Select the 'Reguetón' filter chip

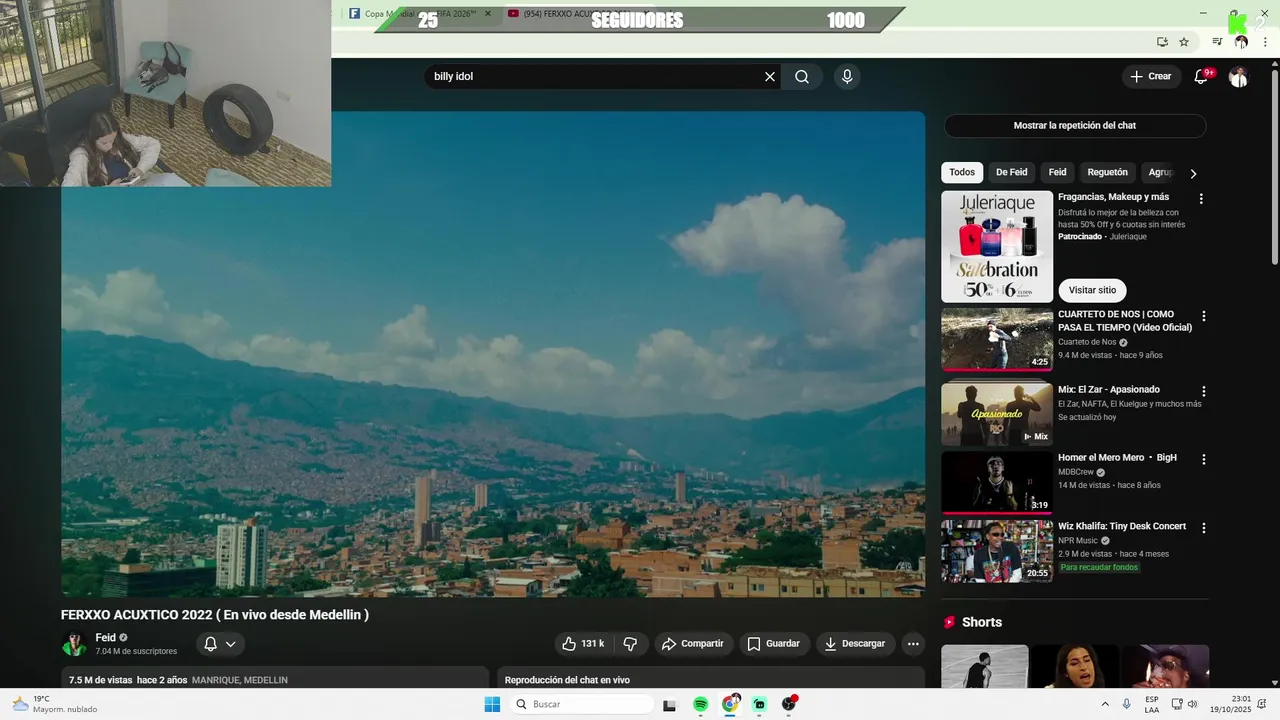pyautogui.click(x=1107, y=173)
